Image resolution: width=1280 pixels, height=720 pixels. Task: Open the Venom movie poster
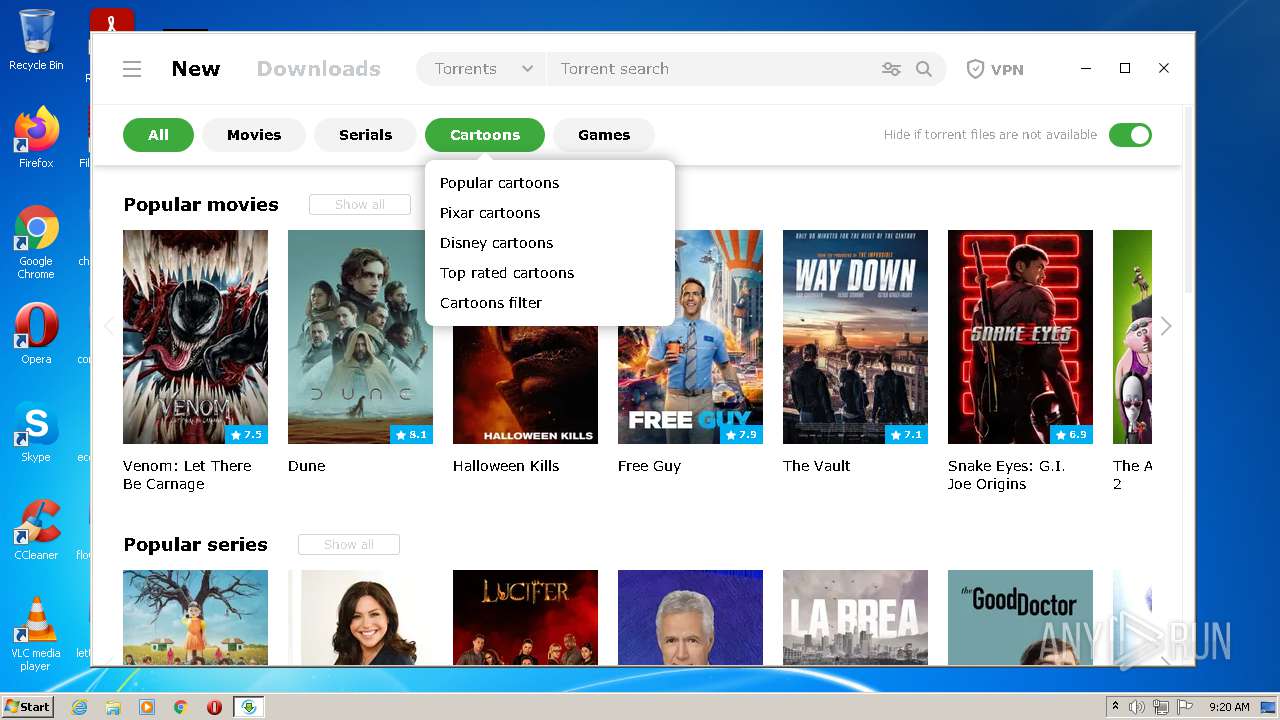[195, 337]
